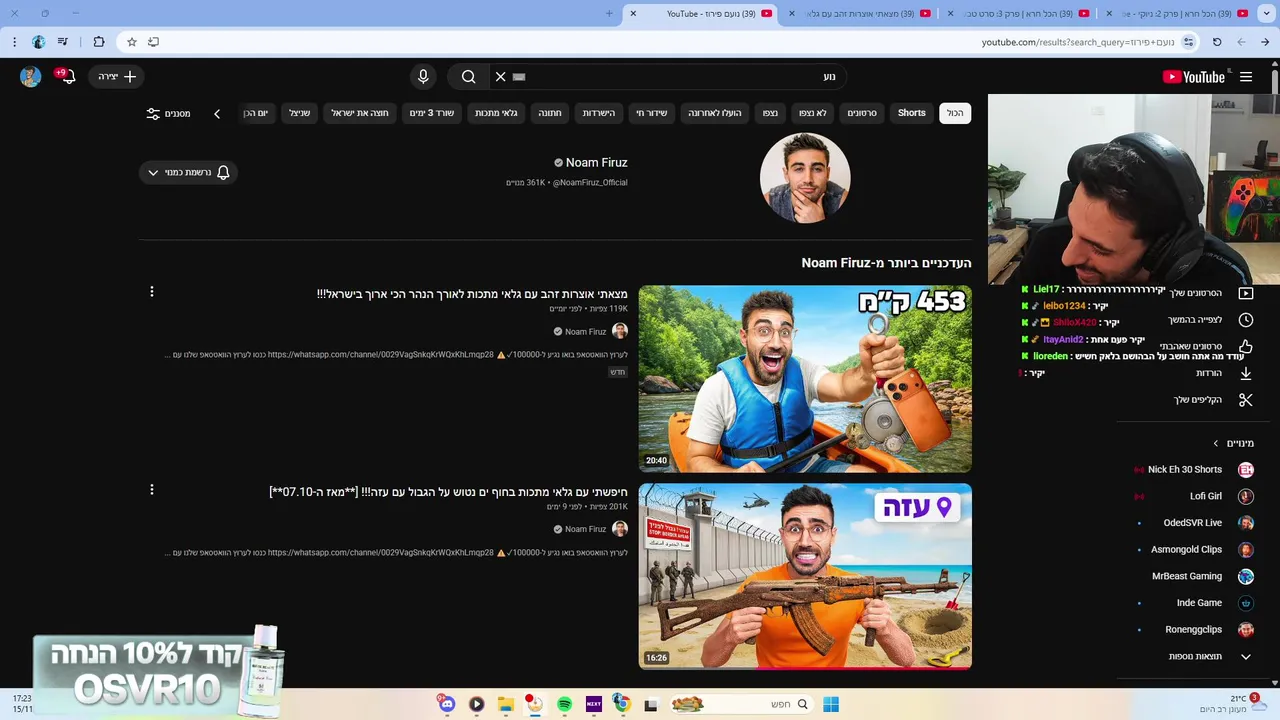The image size is (1280, 720).
Task: Play the Gaza rusty rifle video thumbnail
Action: tap(805, 576)
